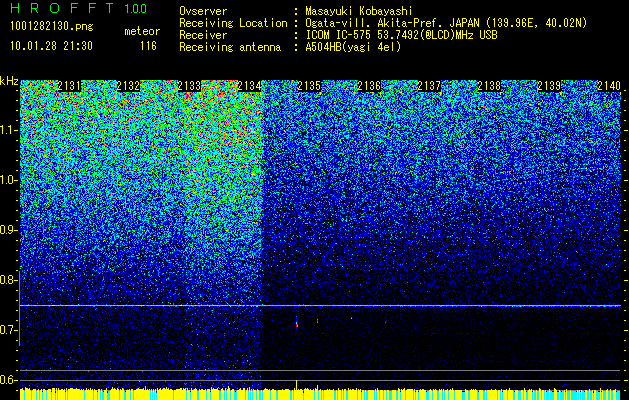The image size is (629, 400).
Task: Click the date stamp 10.01.28 21:30
Action: coord(51,46)
